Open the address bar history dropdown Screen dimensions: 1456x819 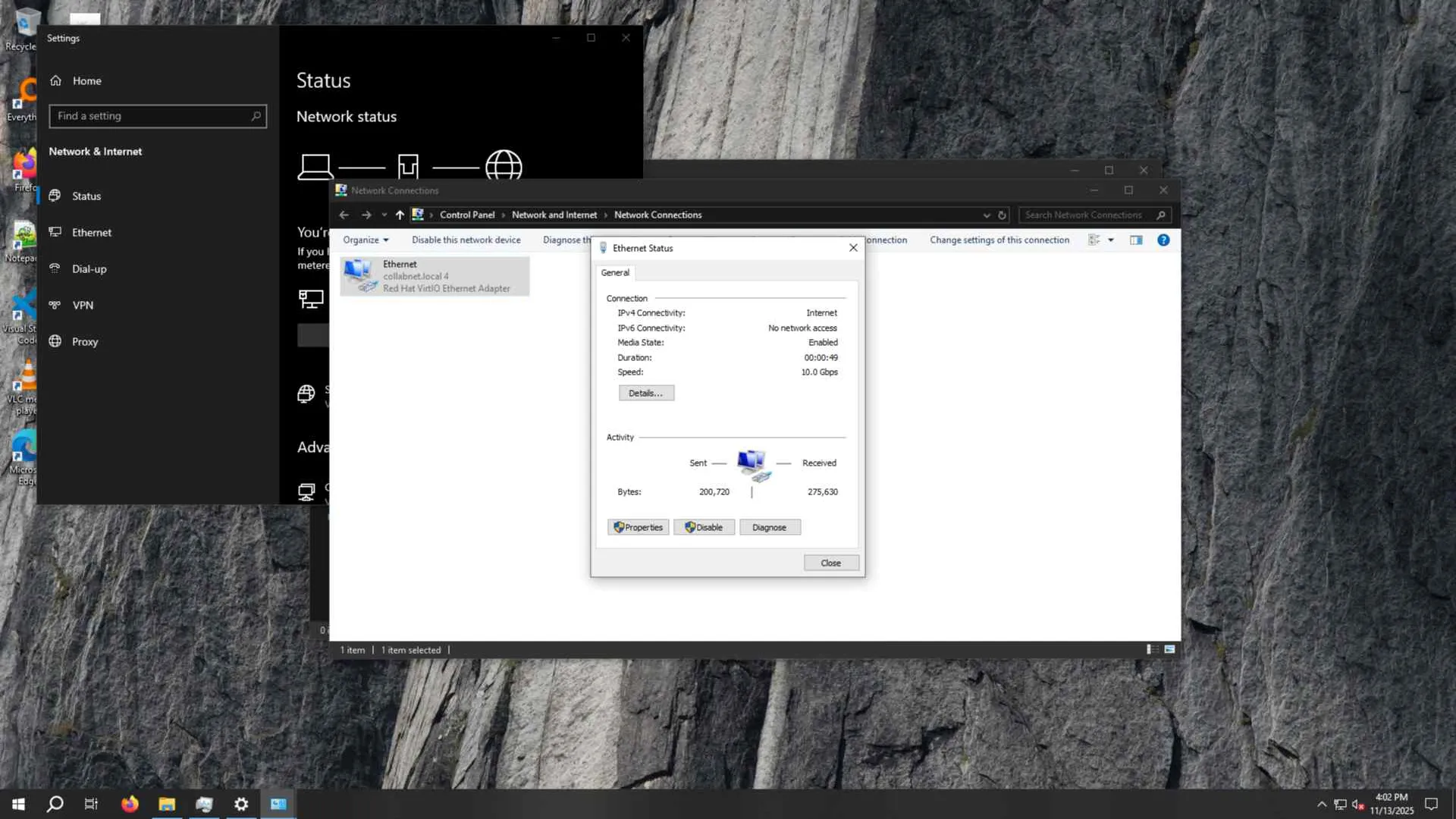point(986,215)
